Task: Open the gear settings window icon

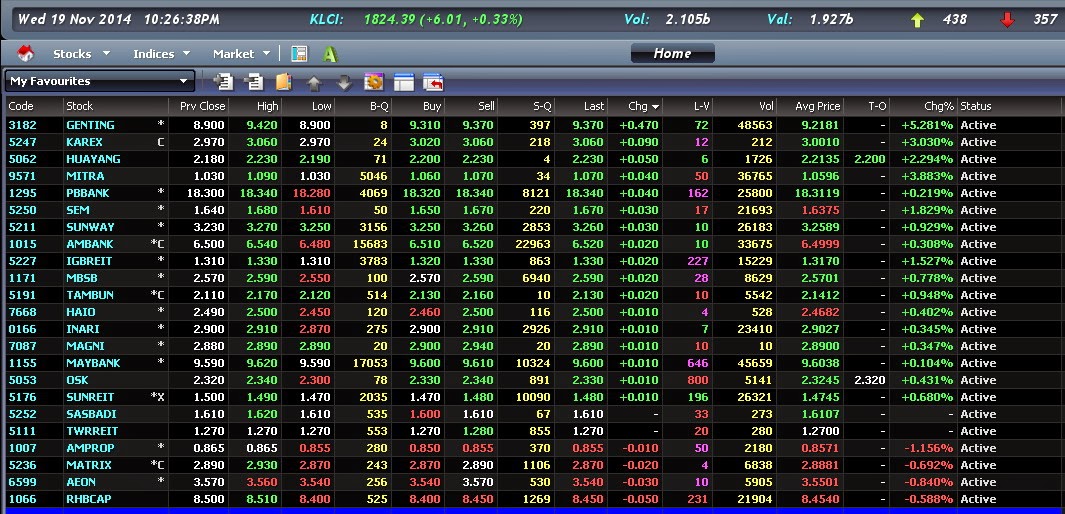Action: (x=374, y=82)
